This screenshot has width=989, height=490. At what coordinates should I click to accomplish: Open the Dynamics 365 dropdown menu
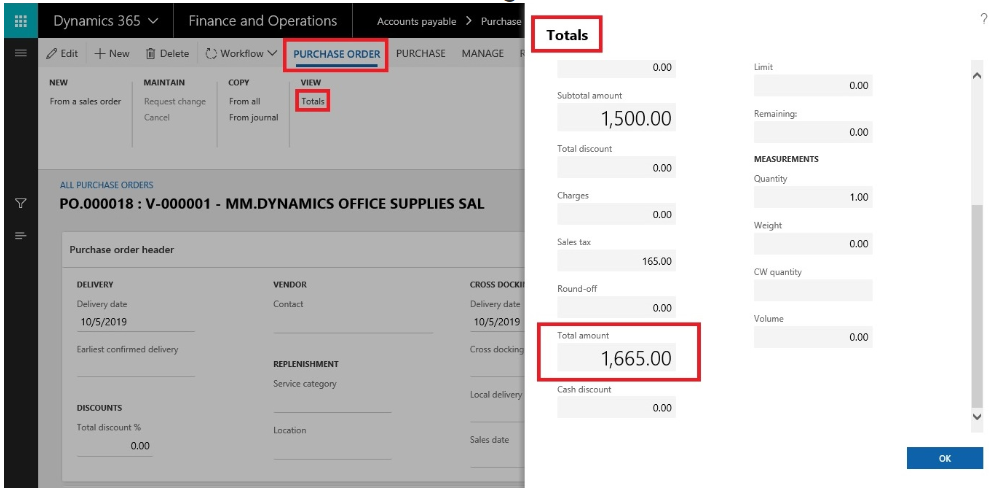(105, 21)
